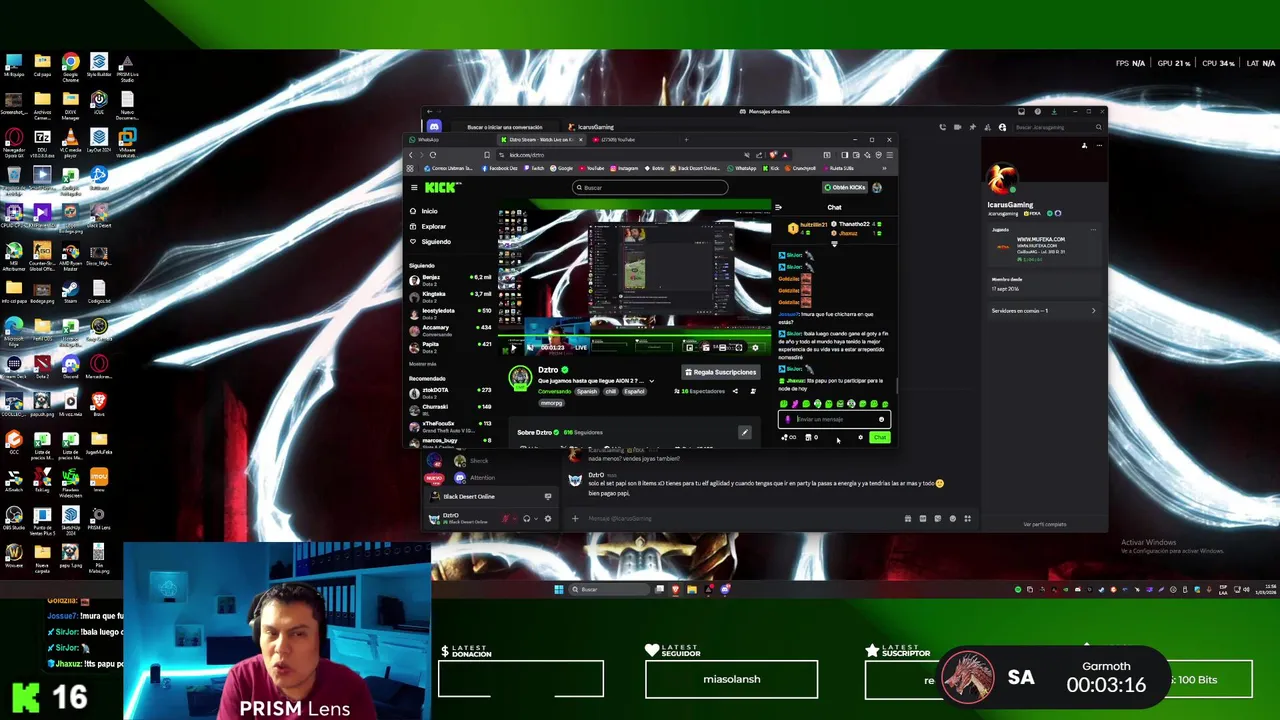Open a new browser tab
Viewport: 1280px width, 720px height.
tap(686, 139)
